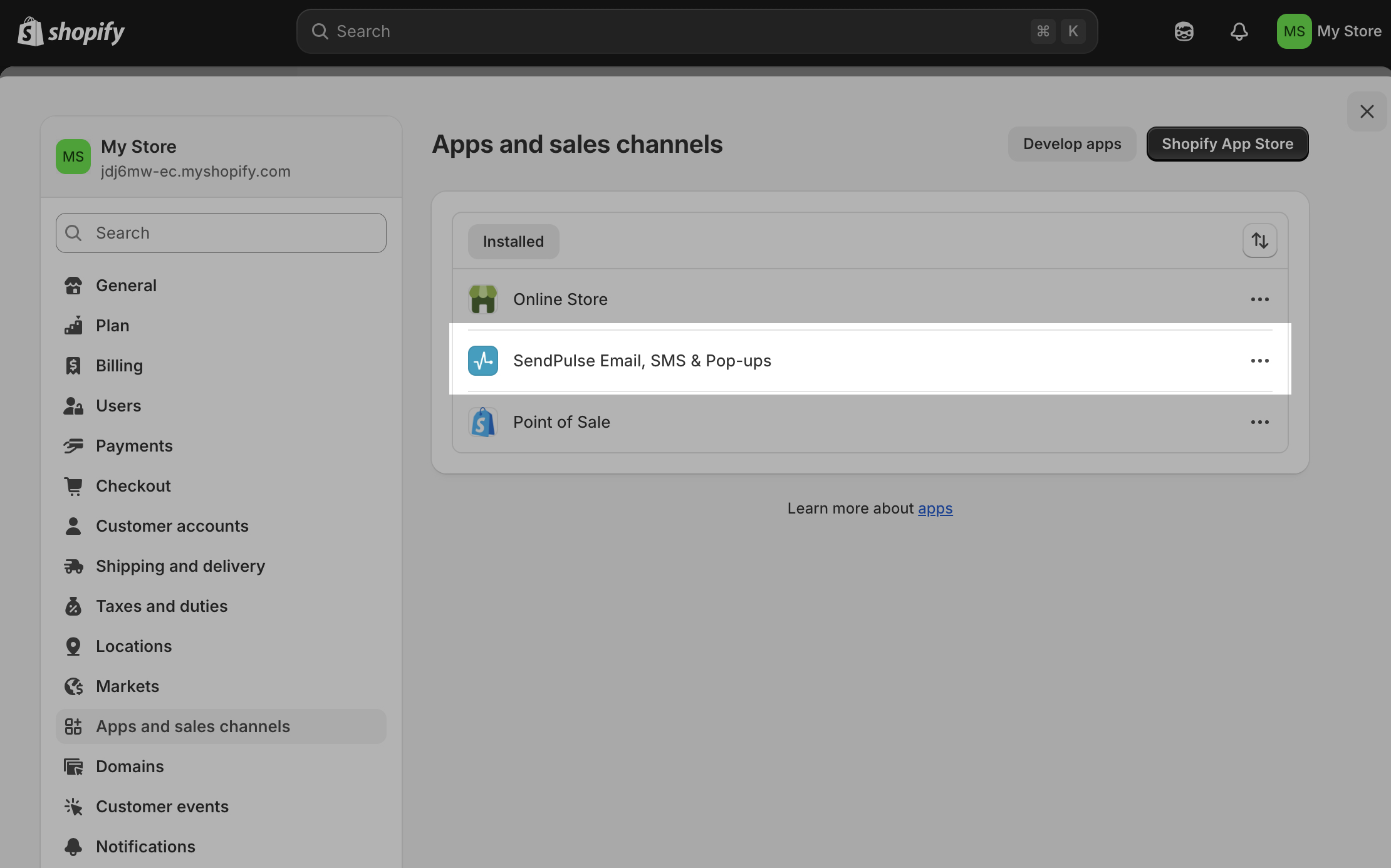This screenshot has height=868, width=1391.
Task: Navigate to Users settings
Action: coord(221,406)
